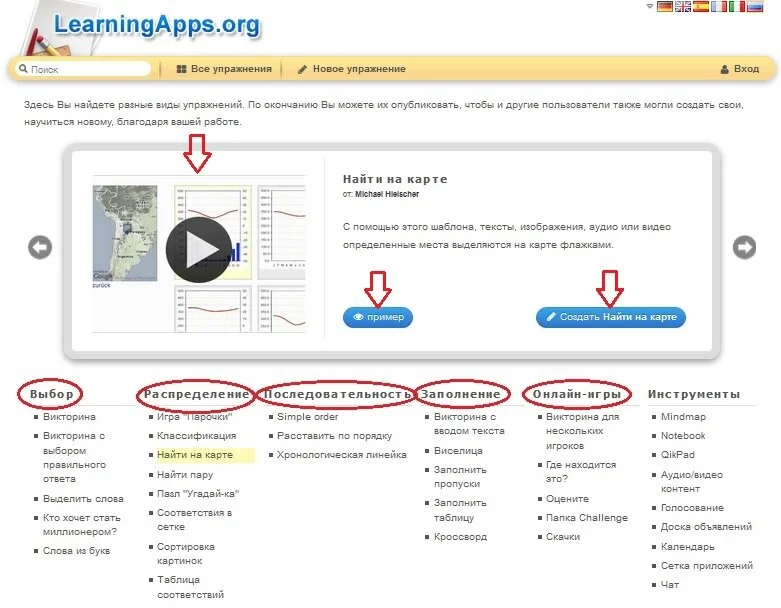Open Mindmap tool
The width and height of the screenshot is (781, 608).
pyautogui.click(x=683, y=417)
